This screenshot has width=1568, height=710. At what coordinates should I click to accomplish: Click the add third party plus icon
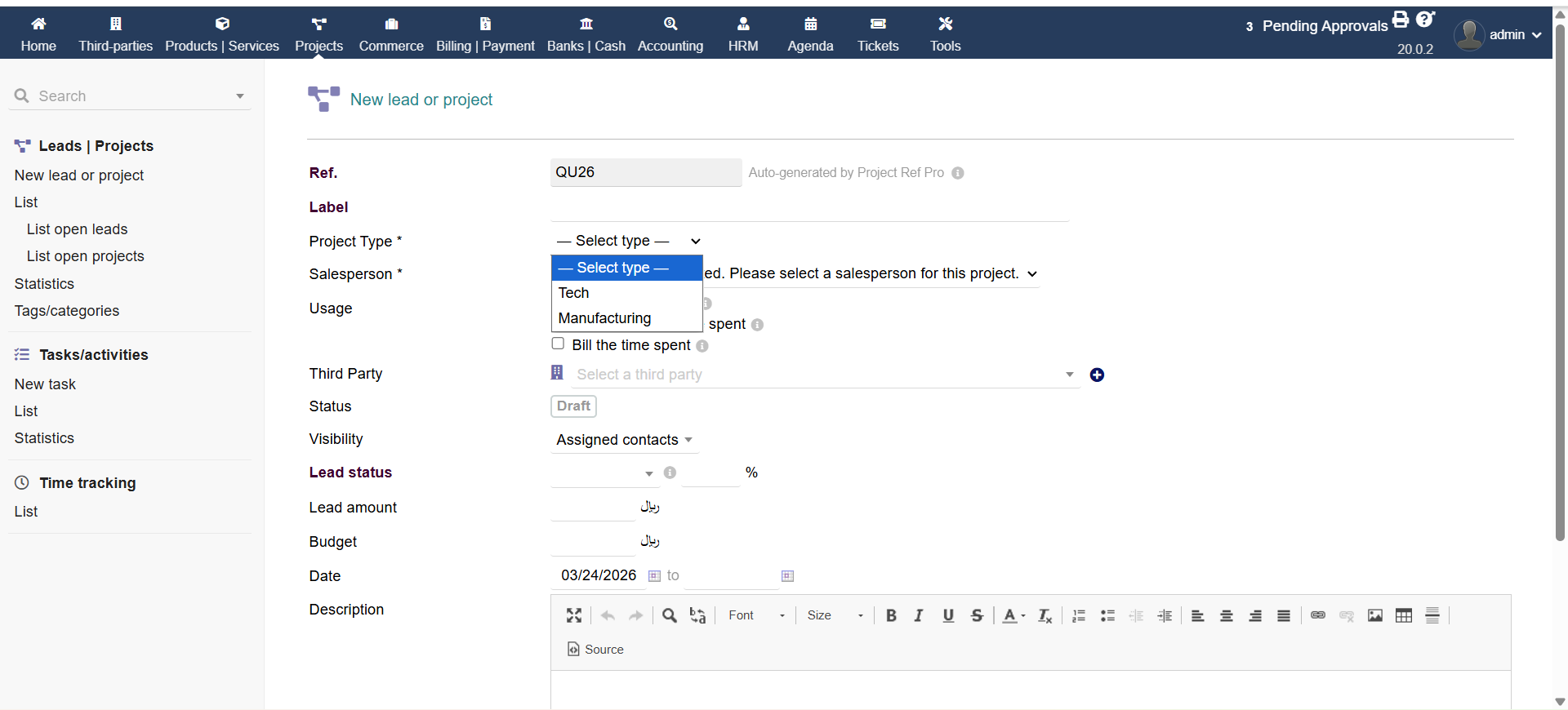(x=1097, y=375)
